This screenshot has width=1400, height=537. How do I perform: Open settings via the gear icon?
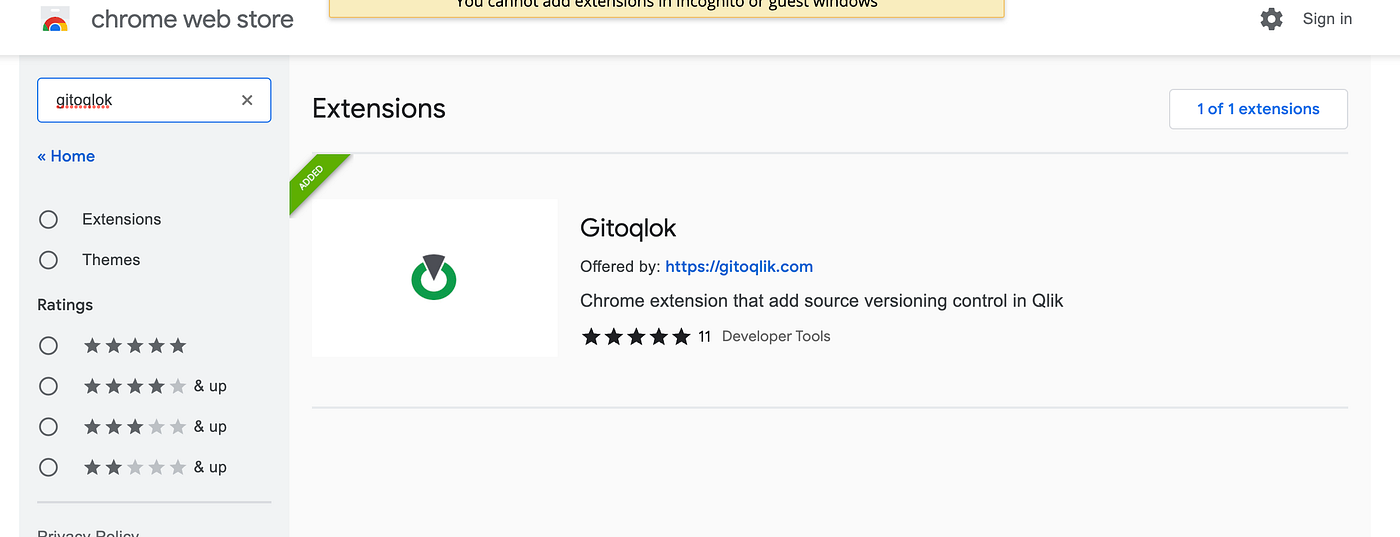(x=1271, y=19)
